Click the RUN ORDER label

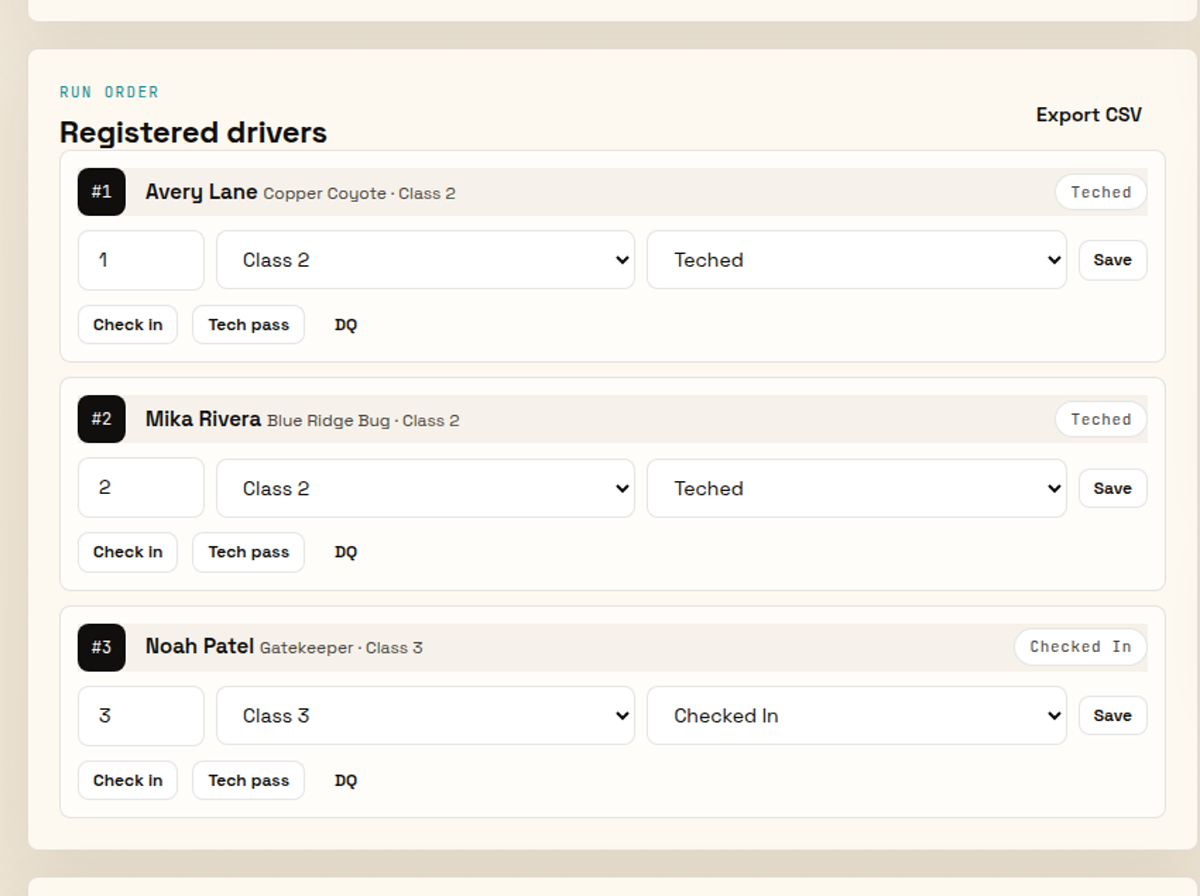tap(109, 92)
